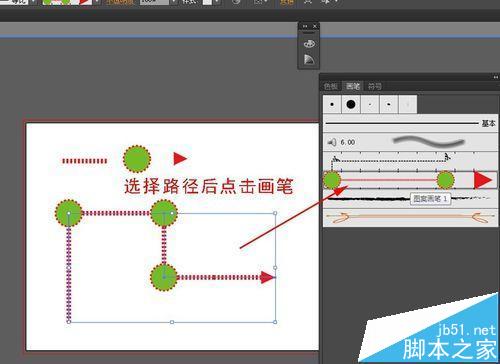This screenshot has height=364, width=500.
Task: Click the bottom-right bounding box handle
Action: tap(275, 322)
